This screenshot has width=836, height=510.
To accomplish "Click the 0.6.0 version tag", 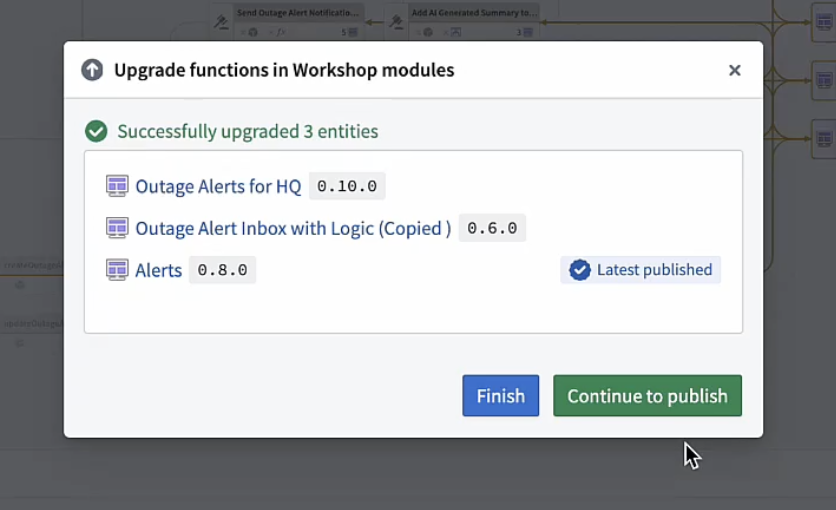I will [492, 228].
